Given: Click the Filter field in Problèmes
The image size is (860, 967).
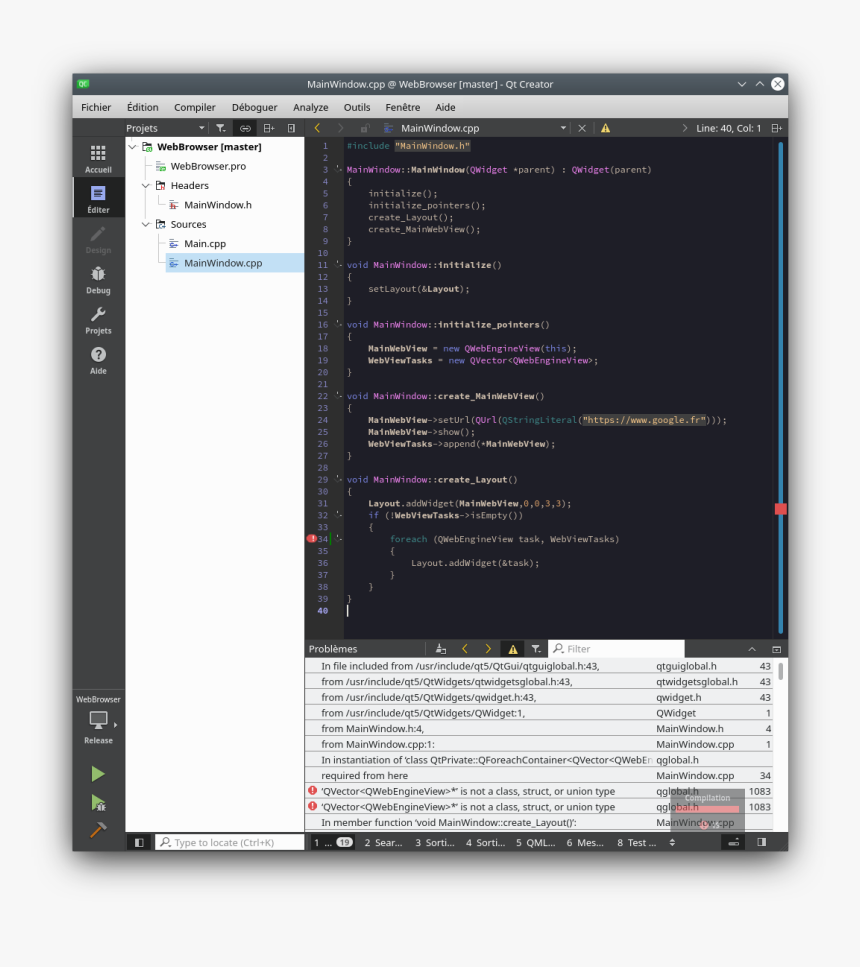Looking at the screenshot, I should tap(616, 649).
